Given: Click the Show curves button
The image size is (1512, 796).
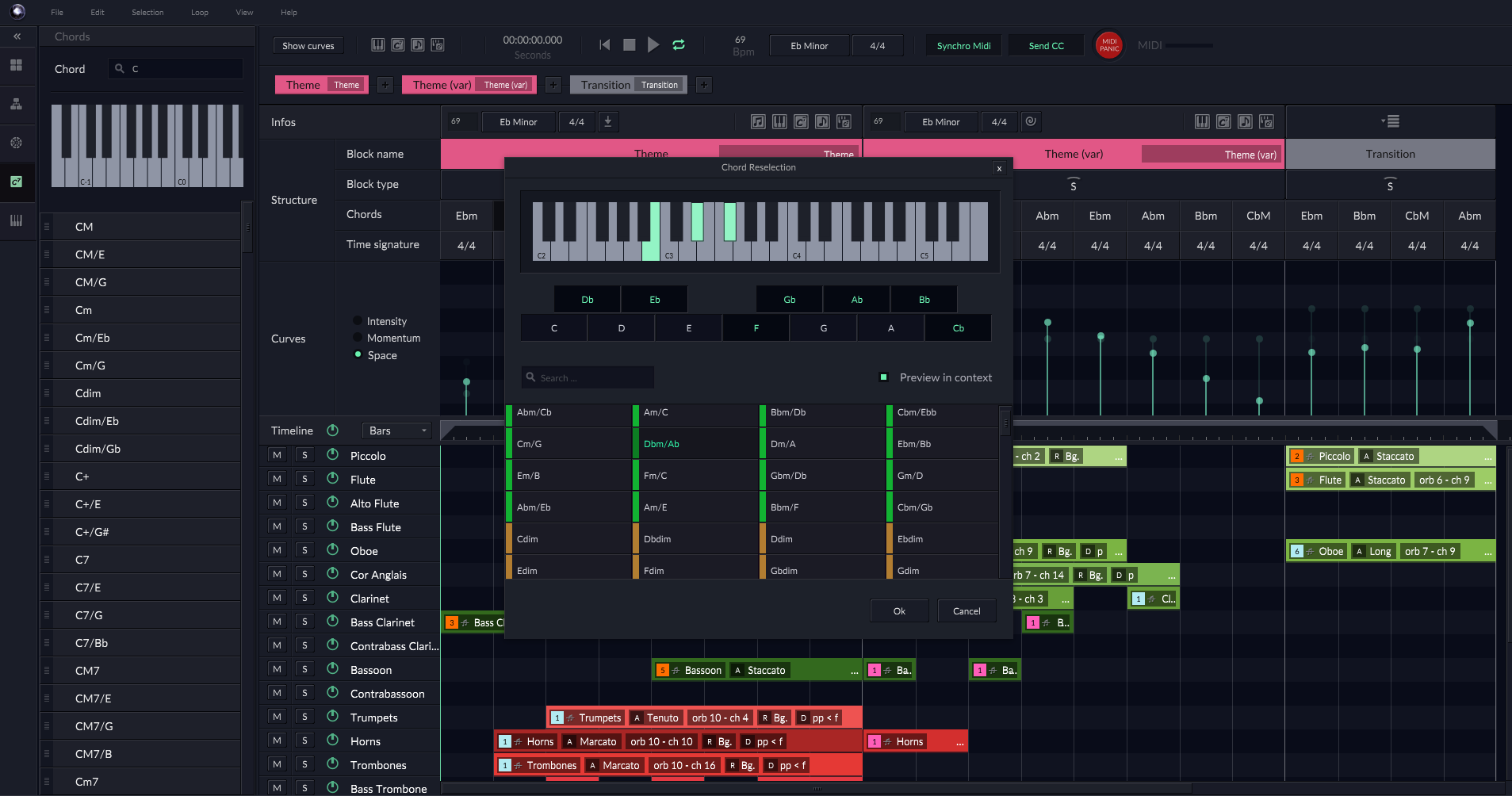Looking at the screenshot, I should (308, 46).
